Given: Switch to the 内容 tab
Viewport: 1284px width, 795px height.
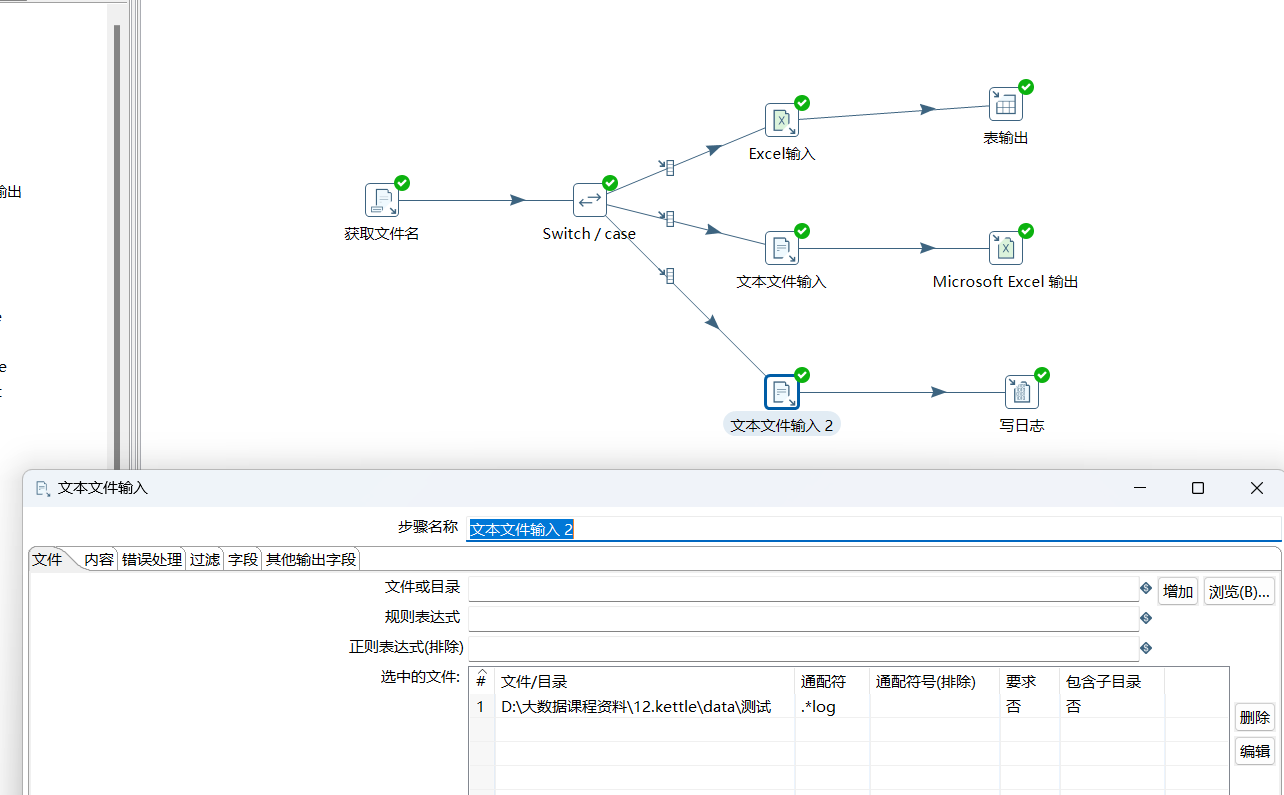Looking at the screenshot, I should point(99,560).
